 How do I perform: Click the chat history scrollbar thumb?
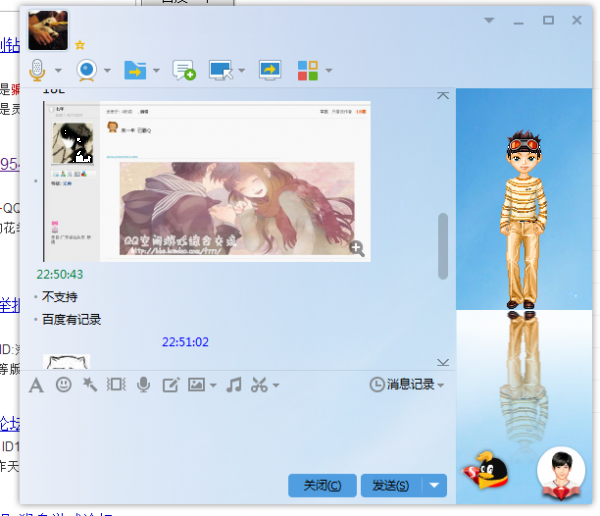[x=443, y=246]
